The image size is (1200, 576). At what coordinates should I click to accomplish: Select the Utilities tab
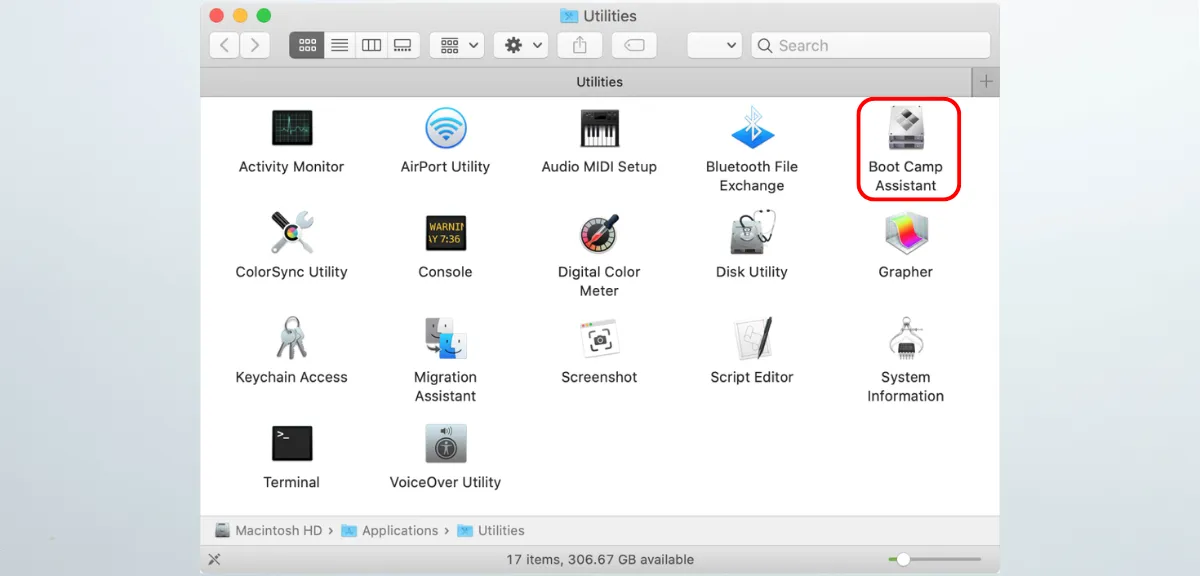[599, 82]
